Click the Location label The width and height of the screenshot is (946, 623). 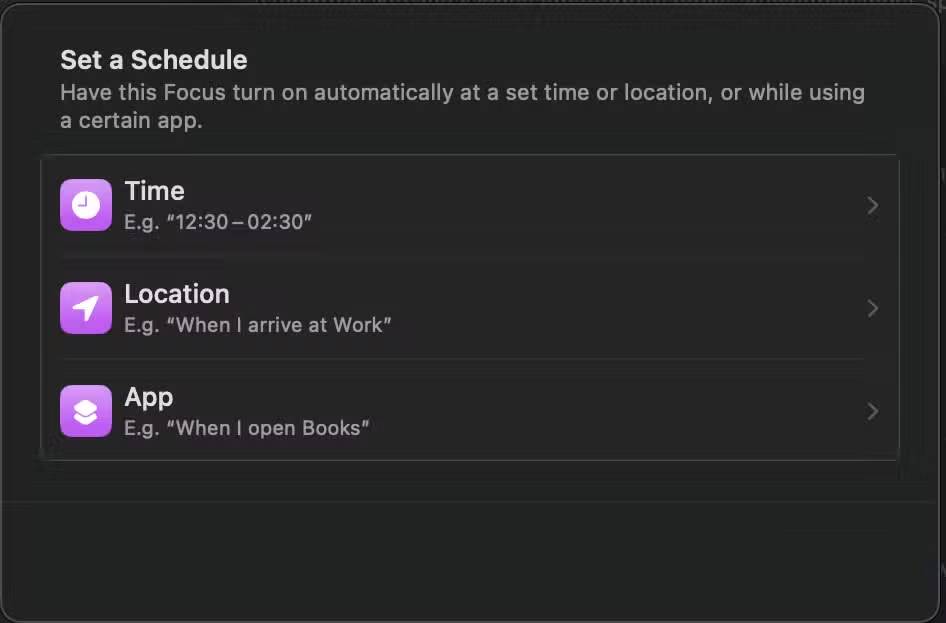coord(177,293)
